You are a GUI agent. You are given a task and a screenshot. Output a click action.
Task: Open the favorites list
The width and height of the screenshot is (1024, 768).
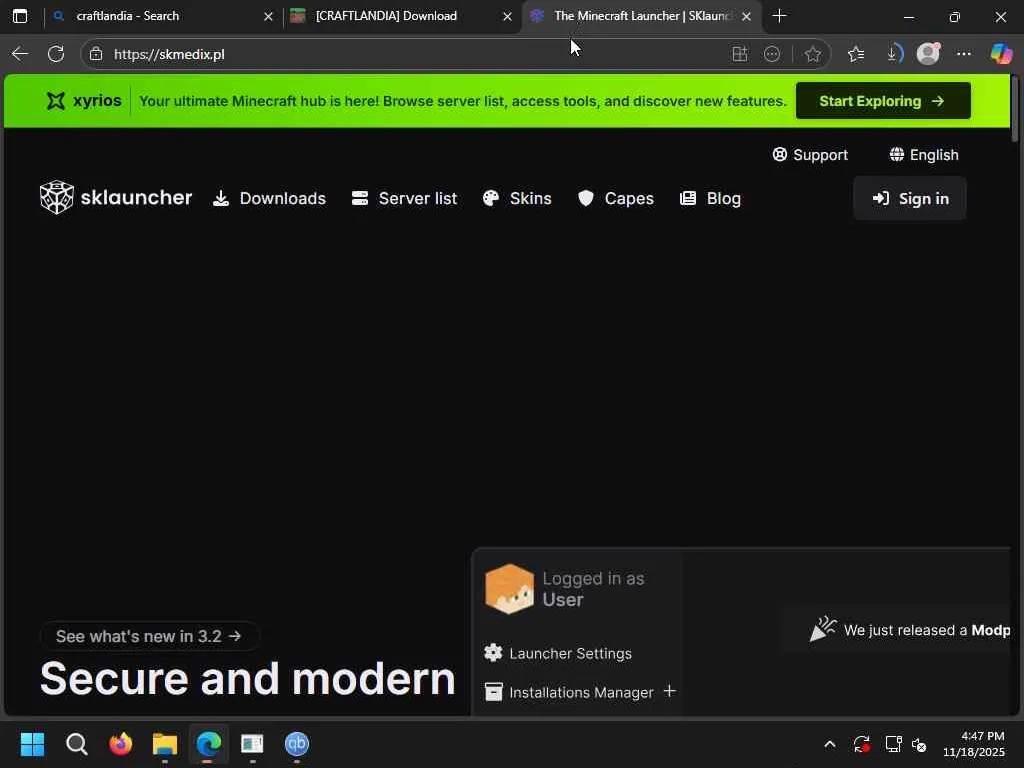tap(856, 54)
